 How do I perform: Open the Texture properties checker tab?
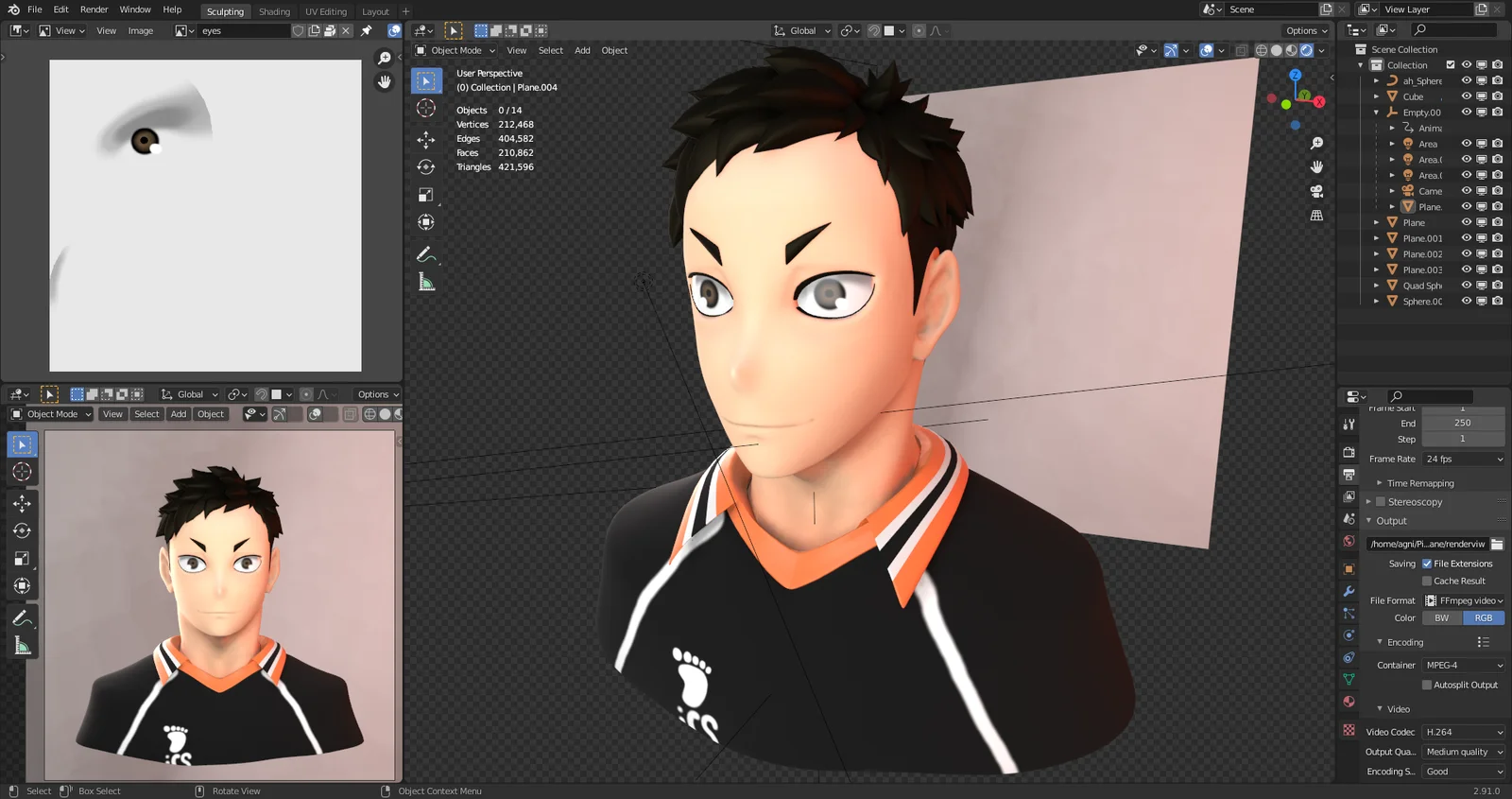(1349, 730)
